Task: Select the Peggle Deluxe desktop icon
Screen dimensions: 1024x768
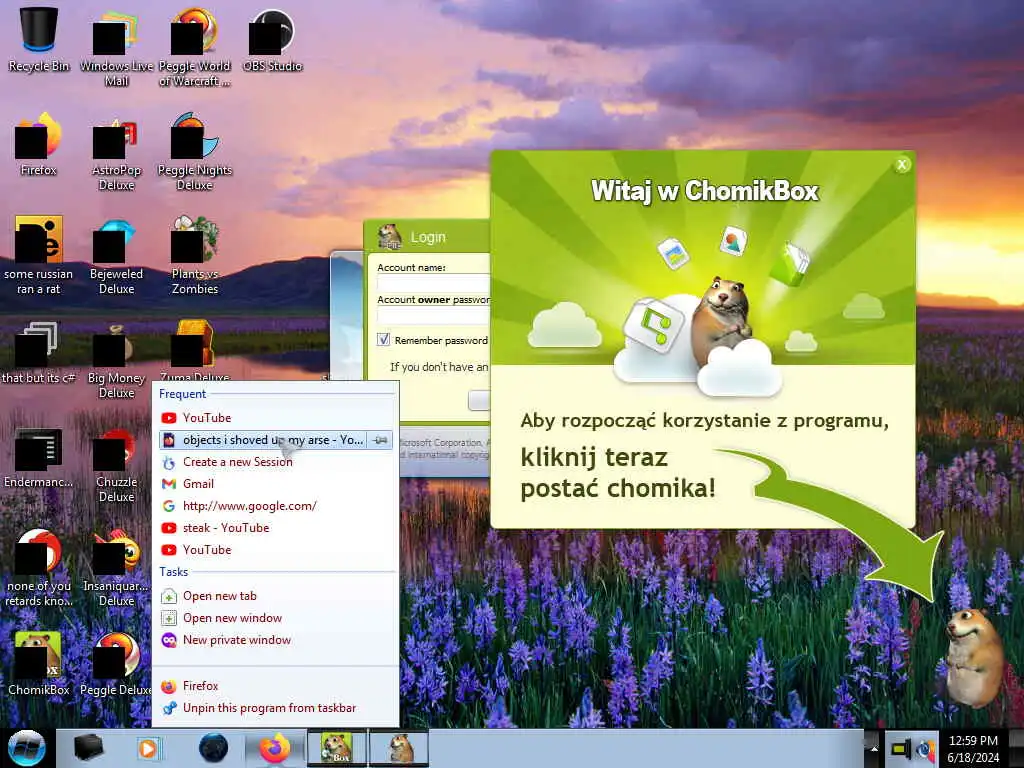Action: point(116,664)
